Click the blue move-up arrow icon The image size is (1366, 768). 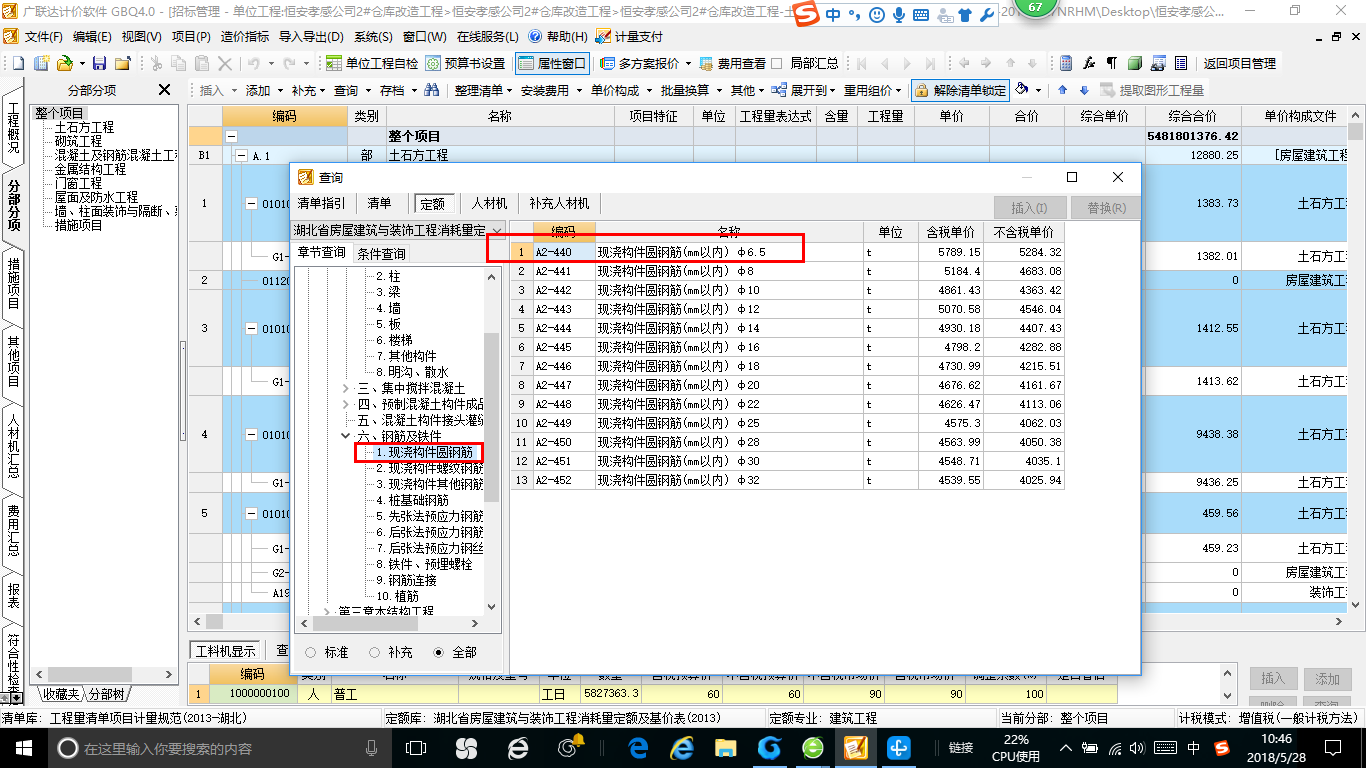[1062, 90]
